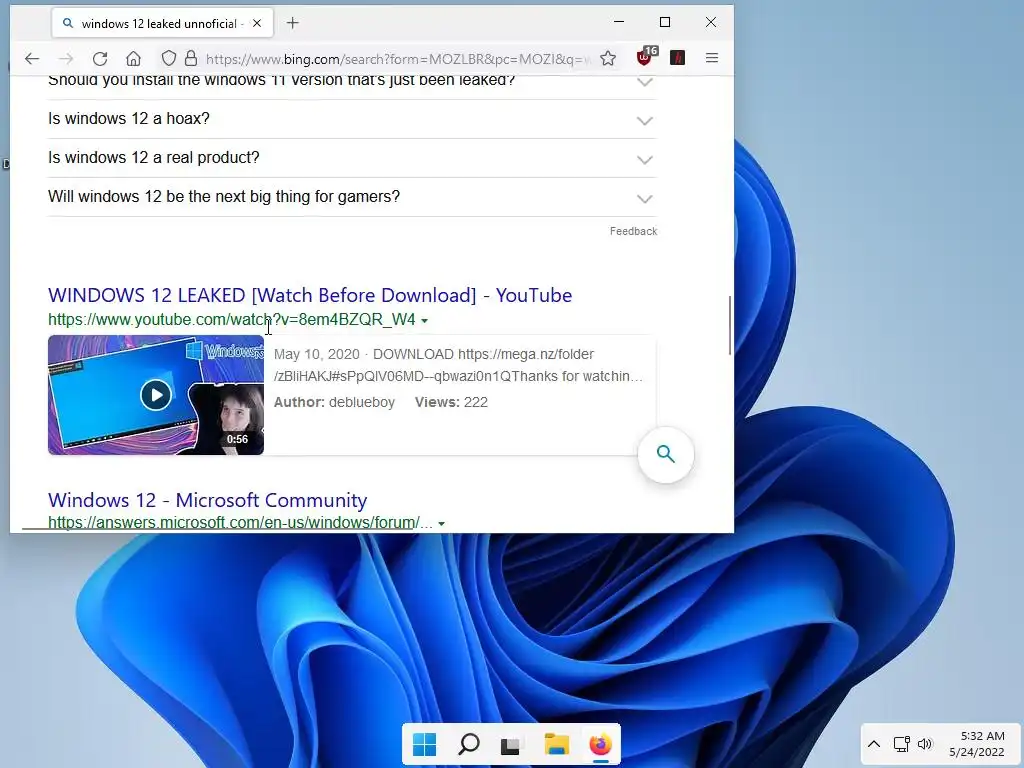Go back to previous page
This screenshot has width=1024, height=768.
click(32, 59)
